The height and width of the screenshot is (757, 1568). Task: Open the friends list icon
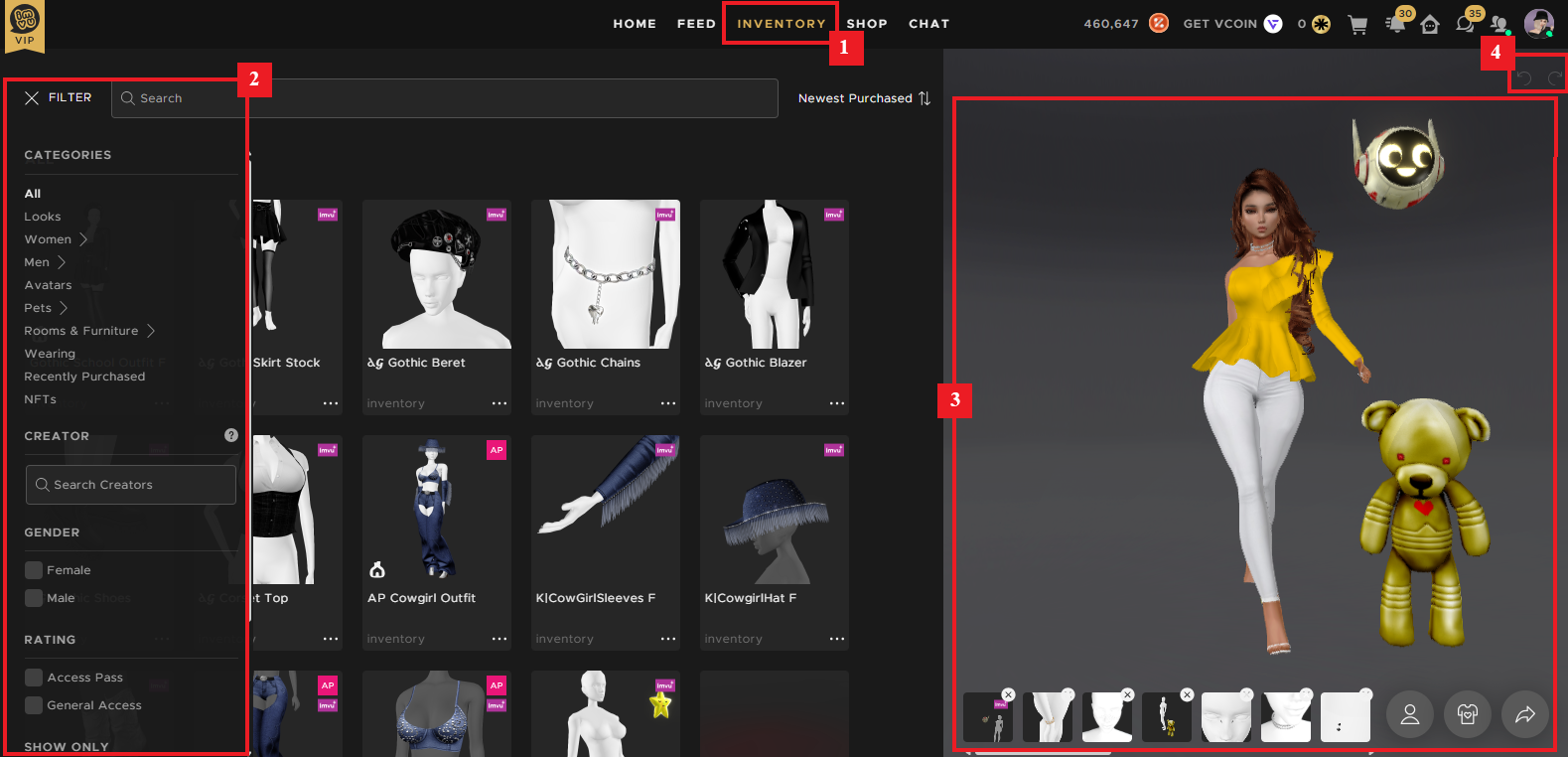pyautogui.click(x=1499, y=24)
